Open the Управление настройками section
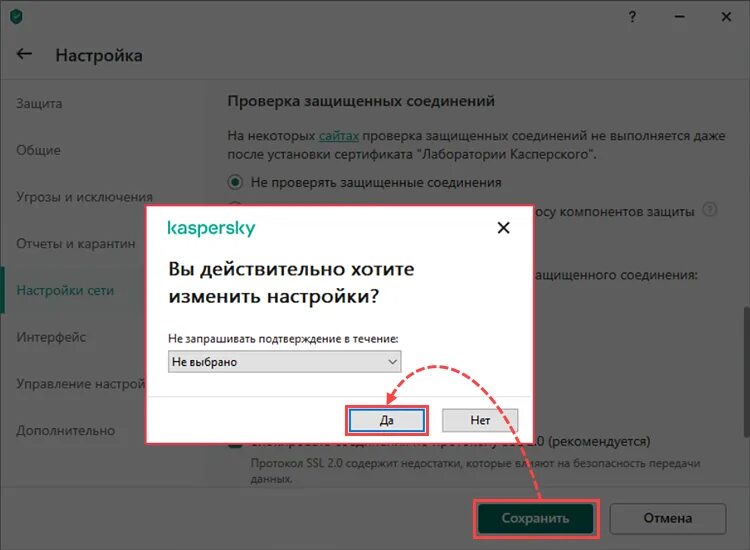The image size is (750, 550). point(80,384)
